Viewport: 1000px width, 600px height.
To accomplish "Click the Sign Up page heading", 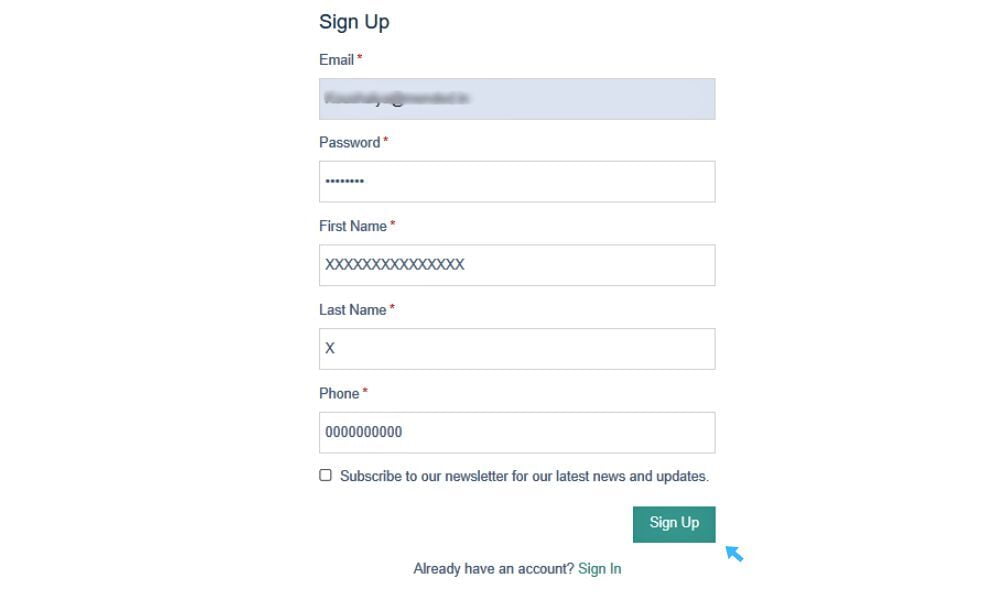I will [x=354, y=22].
